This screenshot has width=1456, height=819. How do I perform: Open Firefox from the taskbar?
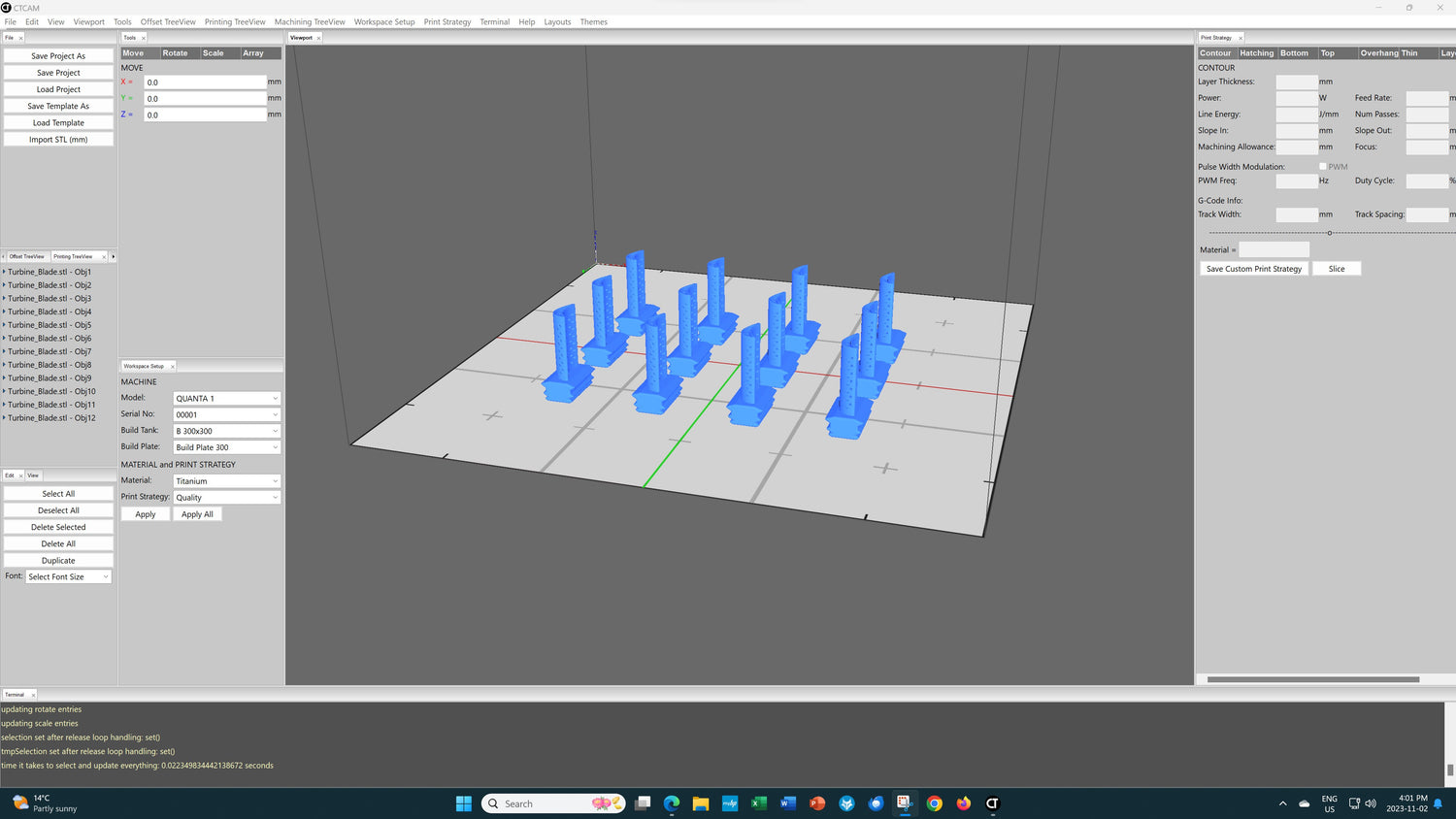click(x=963, y=803)
